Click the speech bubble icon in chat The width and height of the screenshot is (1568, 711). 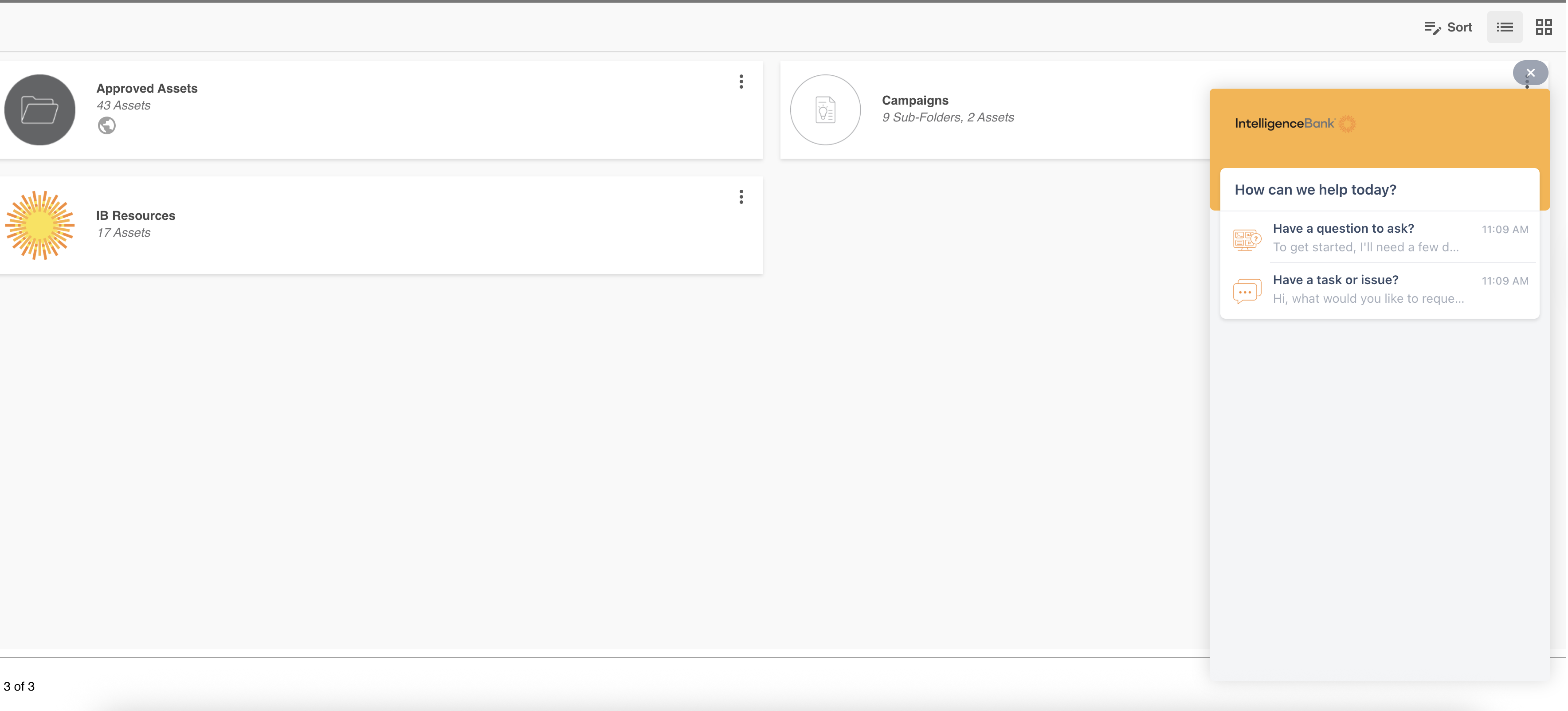click(1247, 291)
